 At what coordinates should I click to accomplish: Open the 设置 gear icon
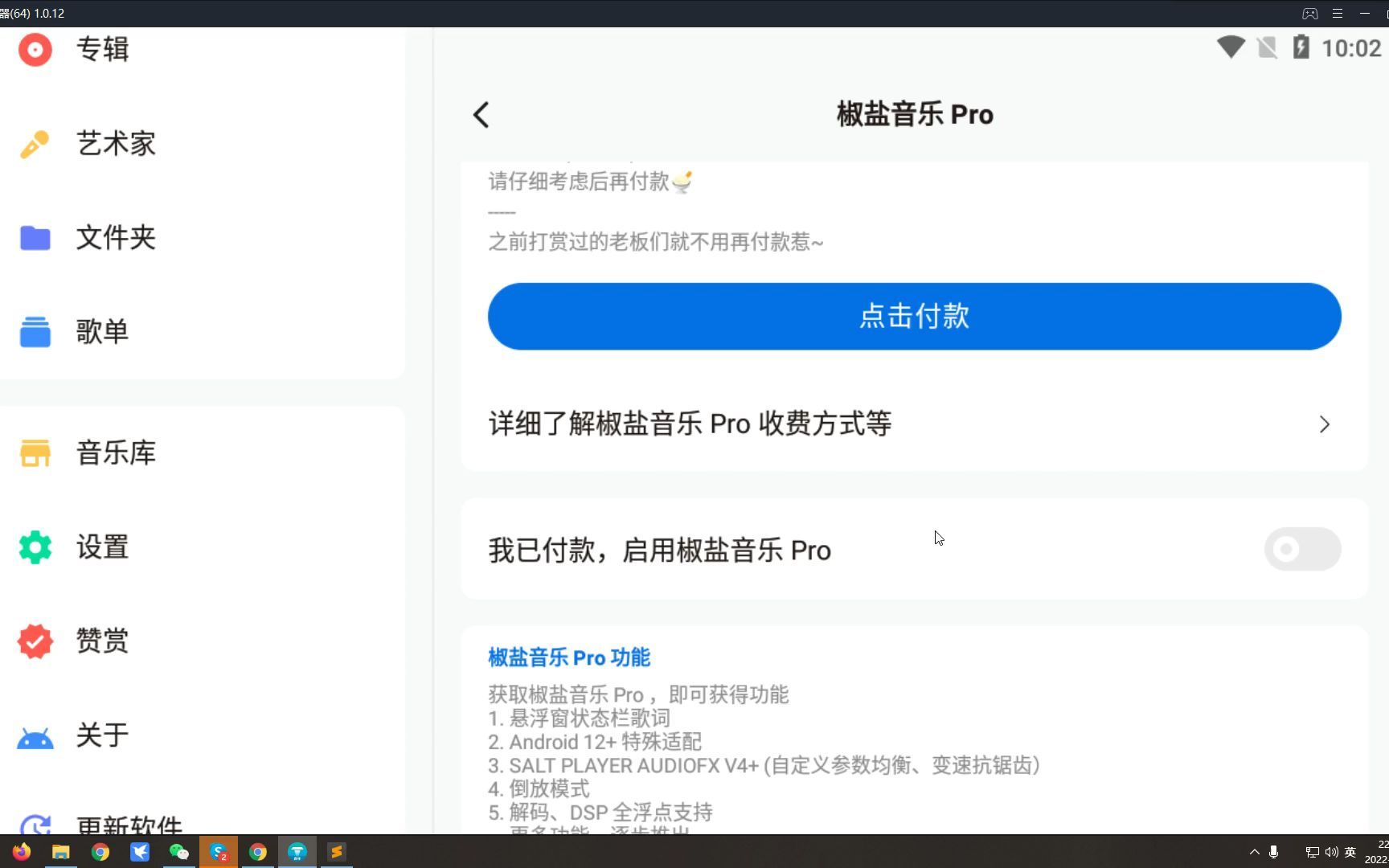(35, 547)
